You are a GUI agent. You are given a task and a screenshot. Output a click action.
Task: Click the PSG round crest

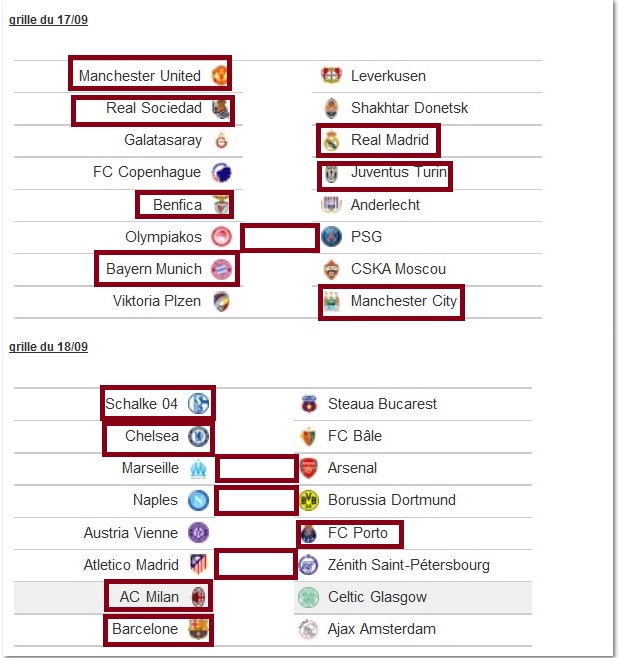331,237
